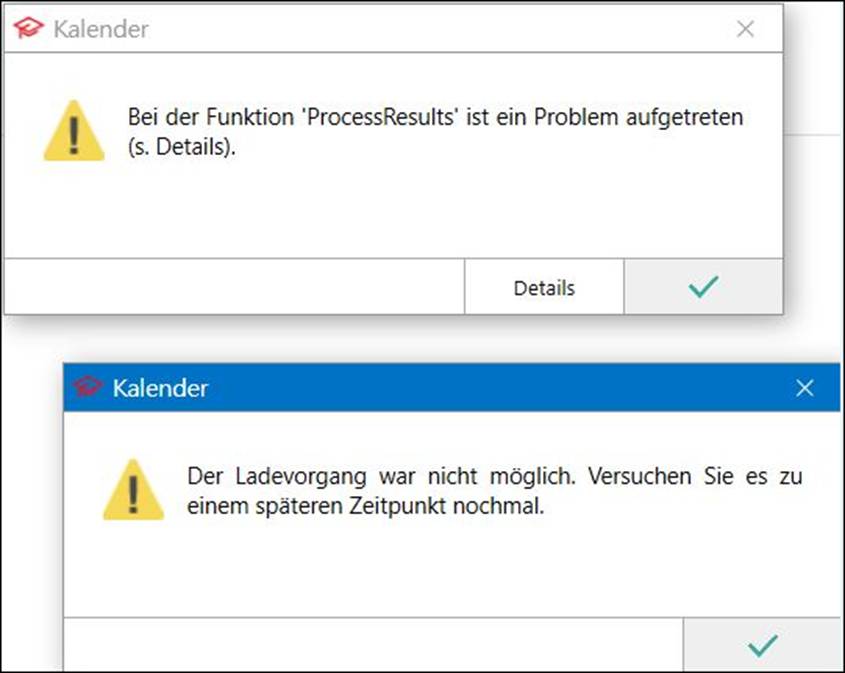Image resolution: width=845 pixels, height=673 pixels.
Task: Close the blue-titled Kalender dialog
Action: [x=805, y=388]
